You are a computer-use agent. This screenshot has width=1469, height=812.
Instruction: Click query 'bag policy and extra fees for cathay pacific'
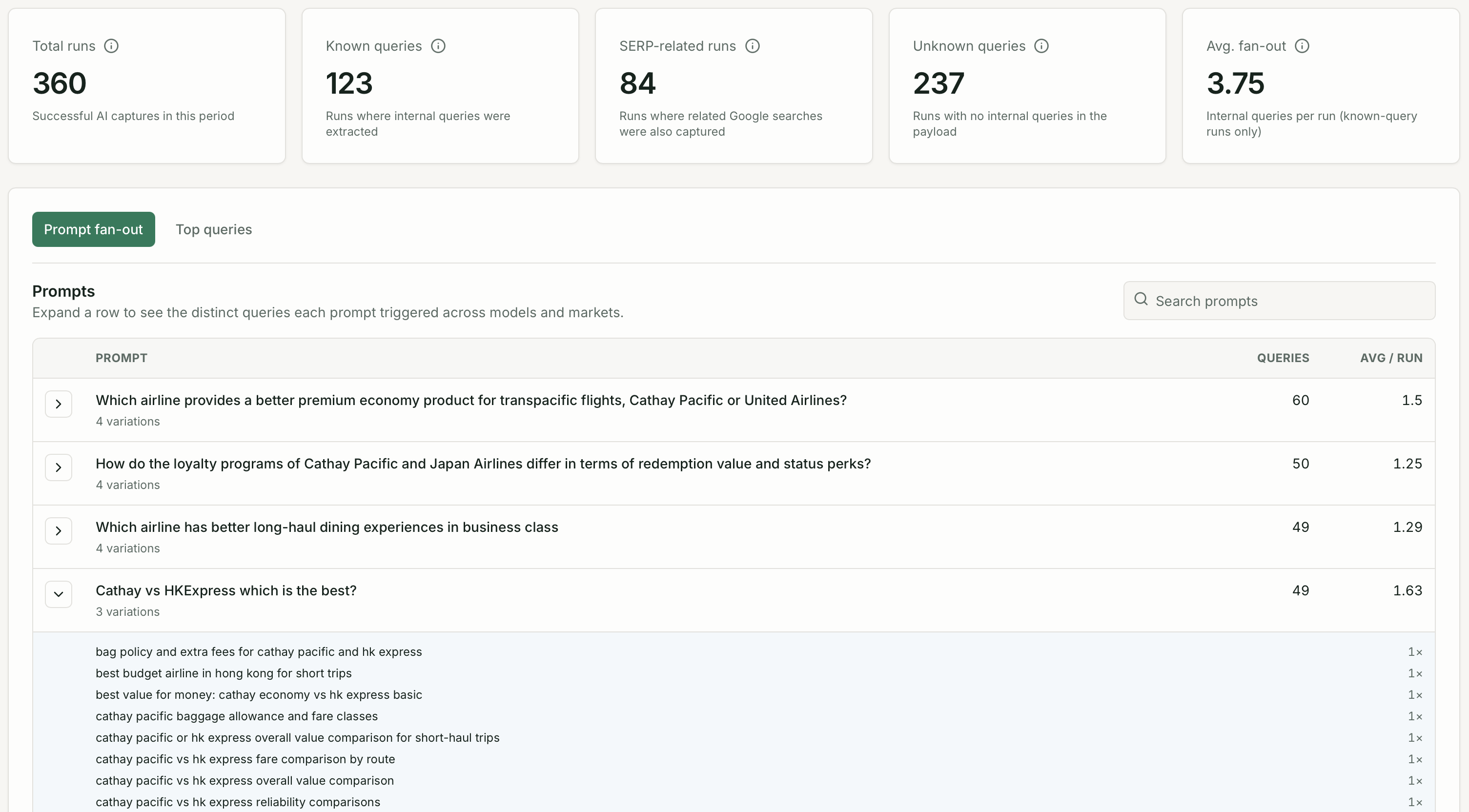(x=259, y=652)
